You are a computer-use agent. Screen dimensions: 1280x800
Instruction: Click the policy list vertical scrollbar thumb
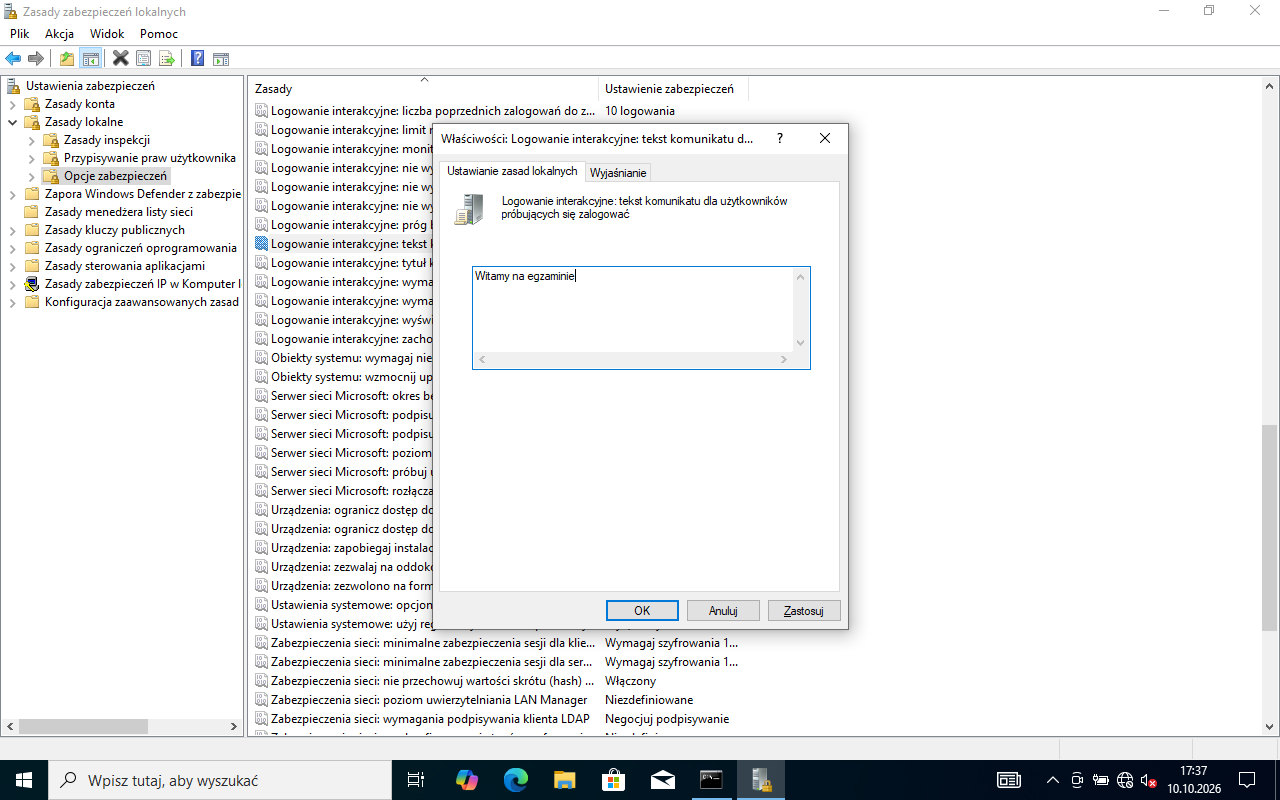1270,527
